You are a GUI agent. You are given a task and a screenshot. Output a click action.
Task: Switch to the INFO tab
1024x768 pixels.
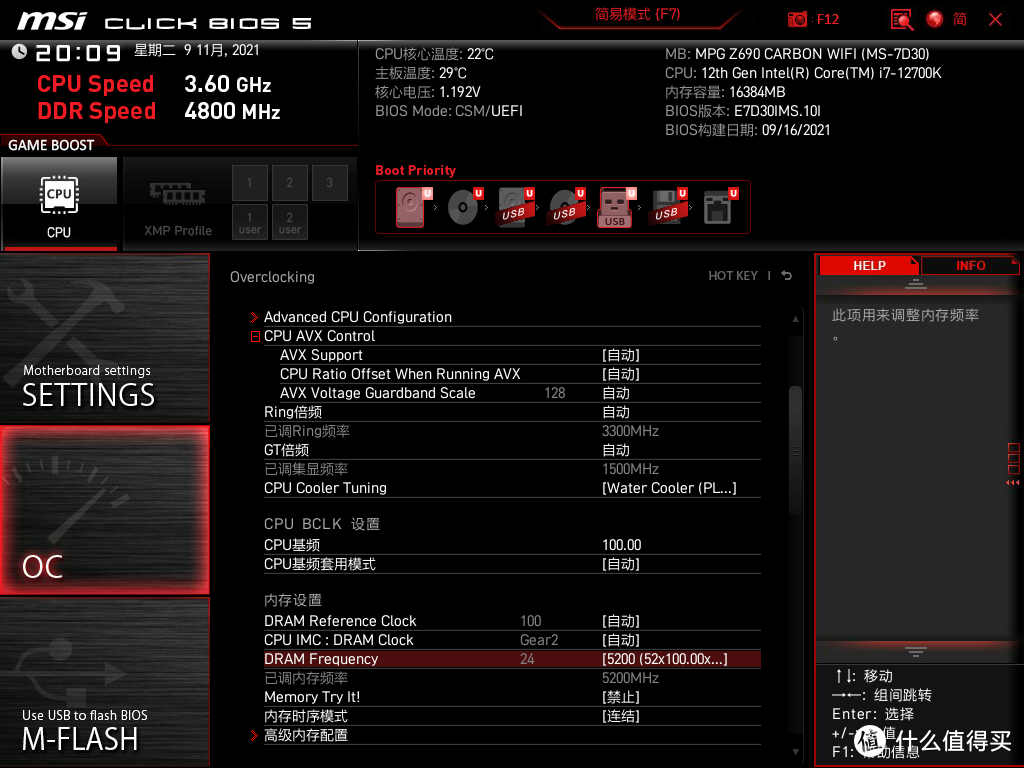[x=970, y=266]
